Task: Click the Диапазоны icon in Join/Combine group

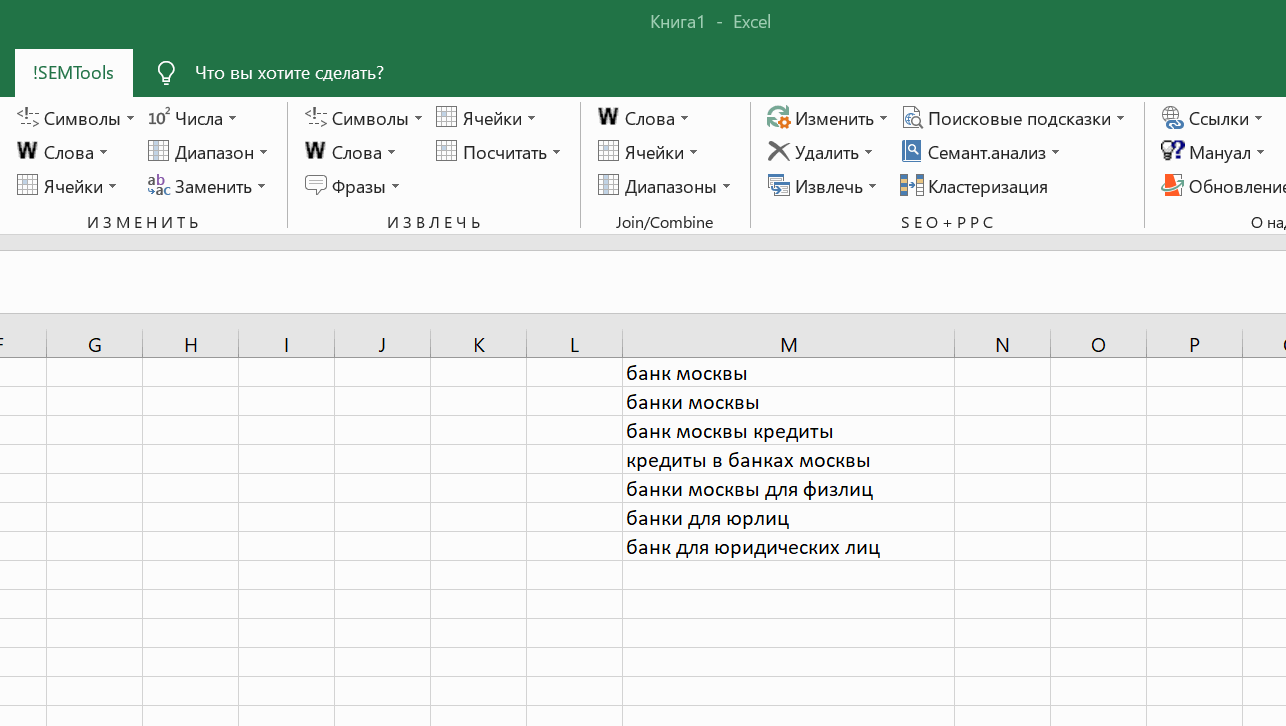Action: [609, 186]
